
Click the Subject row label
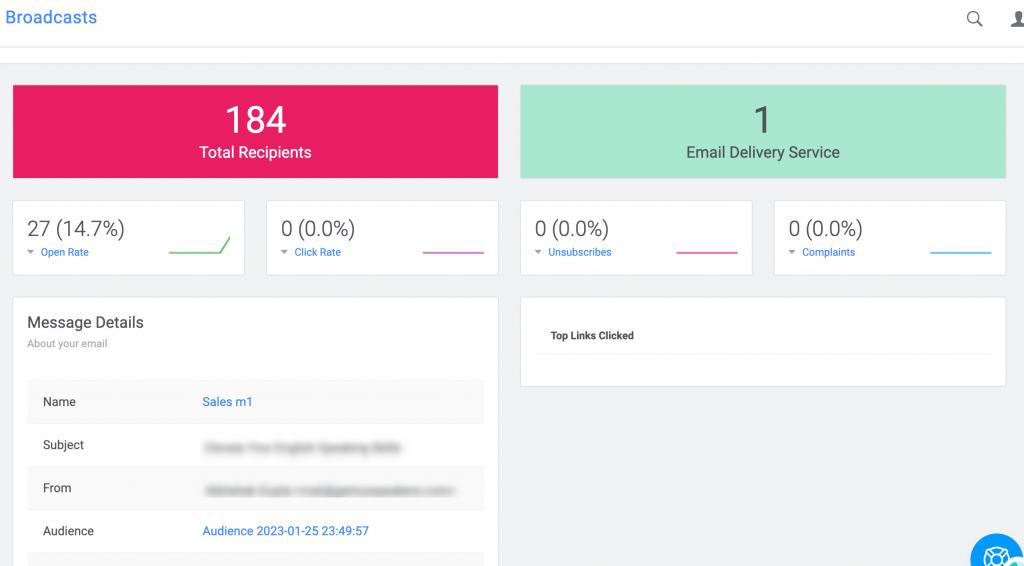click(63, 445)
